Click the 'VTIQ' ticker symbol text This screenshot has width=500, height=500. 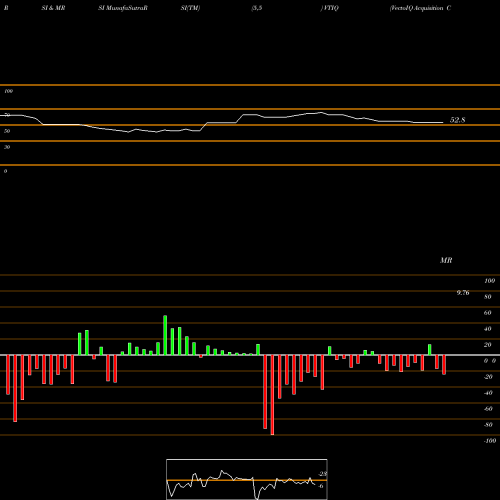[x=330, y=8]
